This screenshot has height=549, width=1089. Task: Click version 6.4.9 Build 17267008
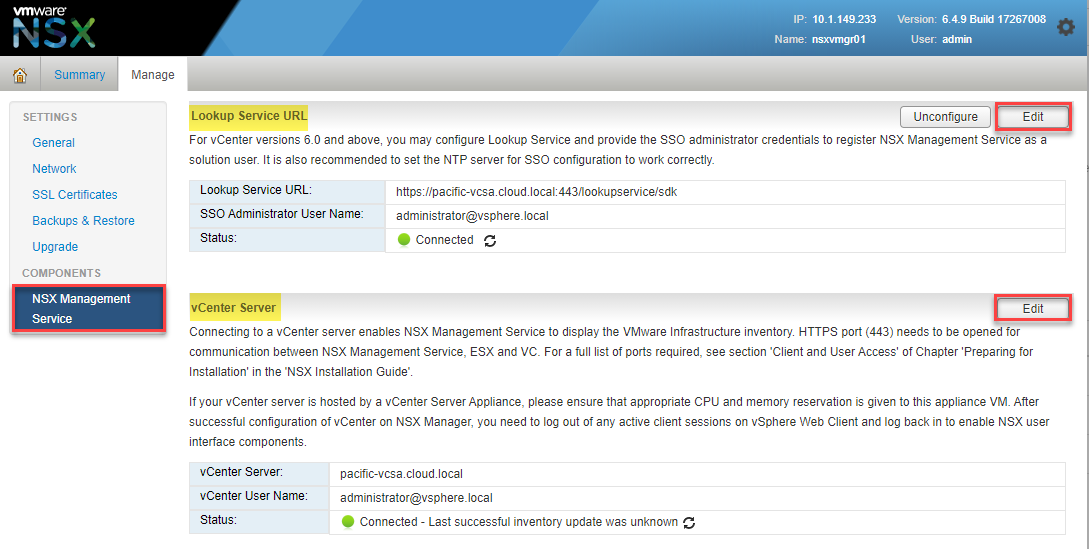tap(994, 19)
